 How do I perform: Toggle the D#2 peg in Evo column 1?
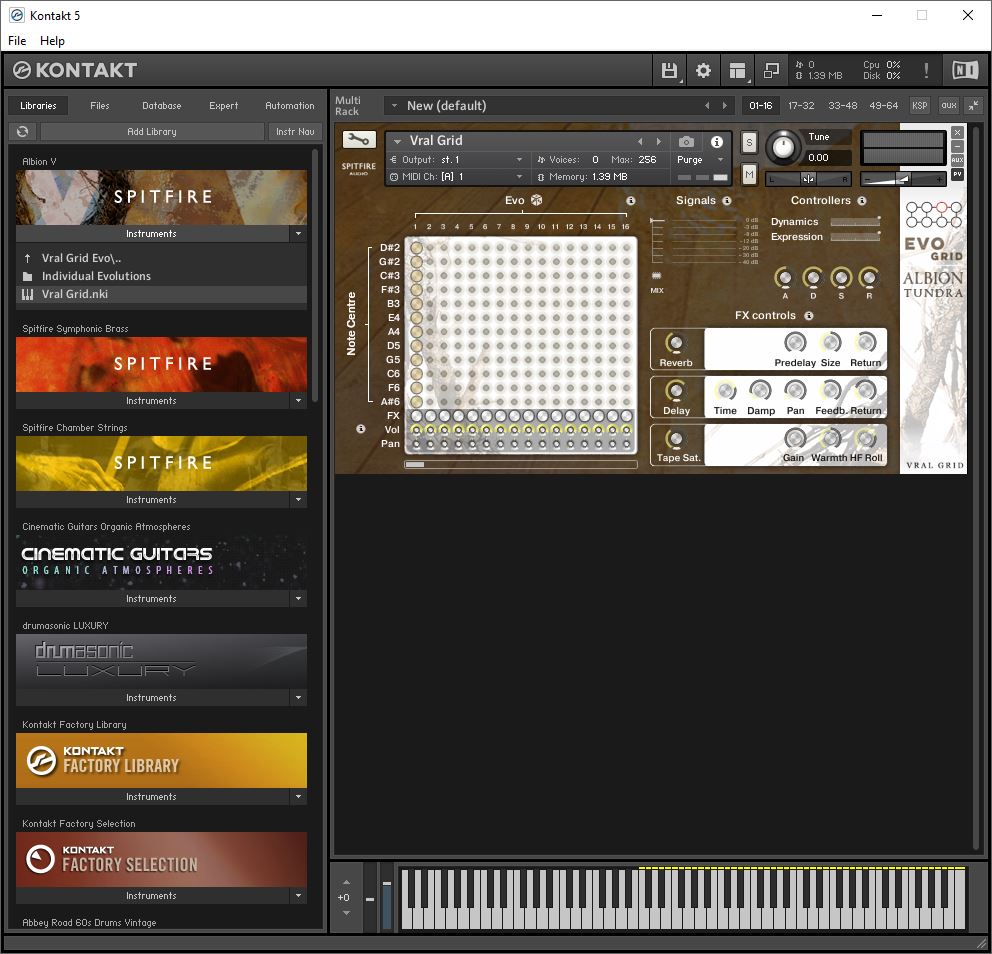point(416,248)
